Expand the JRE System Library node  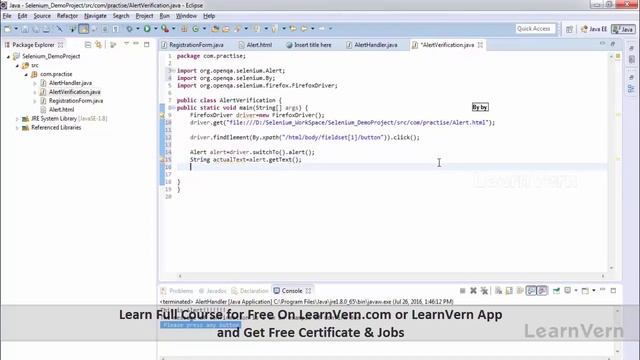pos(17,119)
